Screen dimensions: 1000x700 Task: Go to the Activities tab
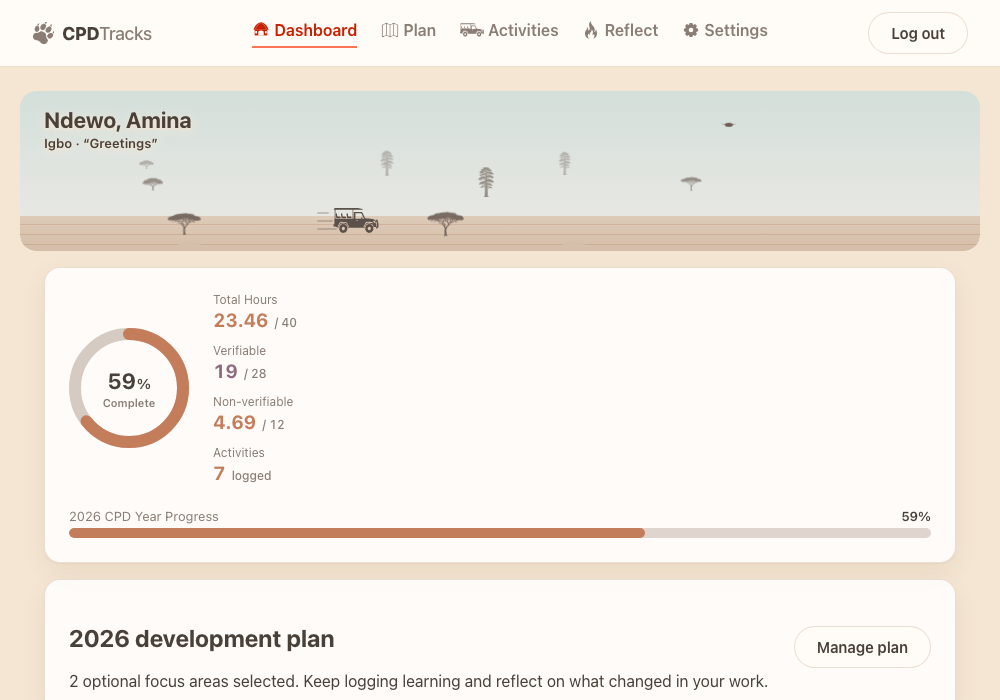click(x=509, y=31)
